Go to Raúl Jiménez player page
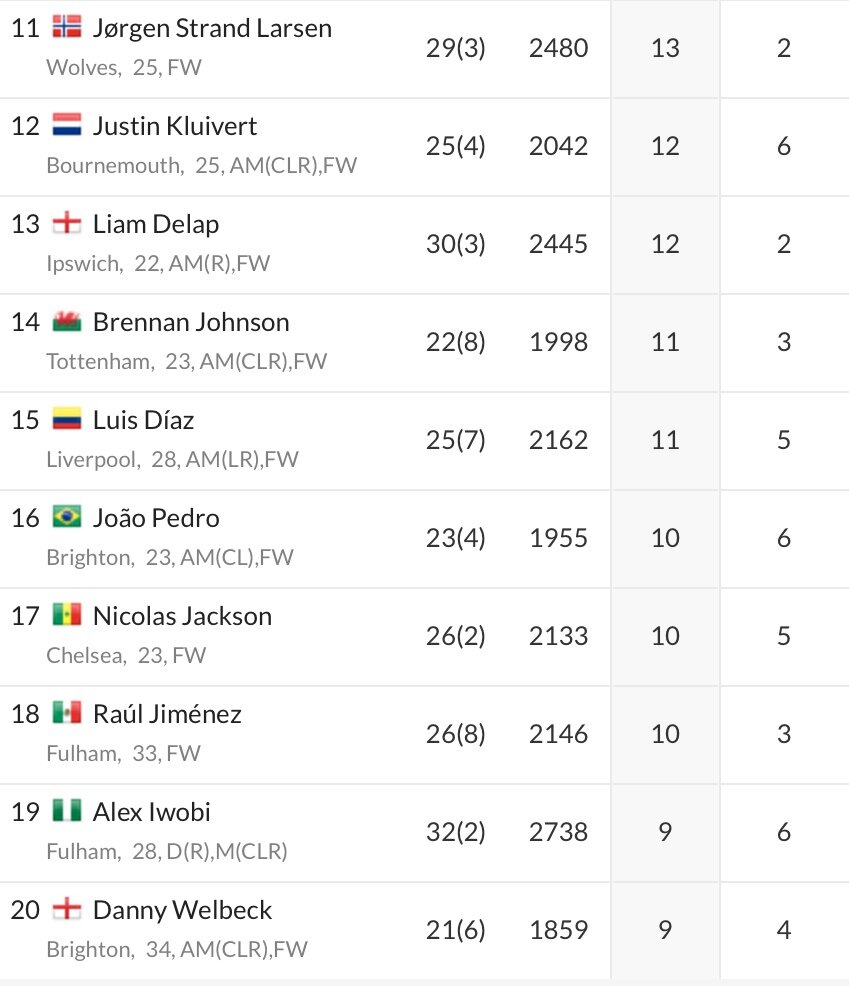Screen dimensions: 849x986 coord(167,715)
